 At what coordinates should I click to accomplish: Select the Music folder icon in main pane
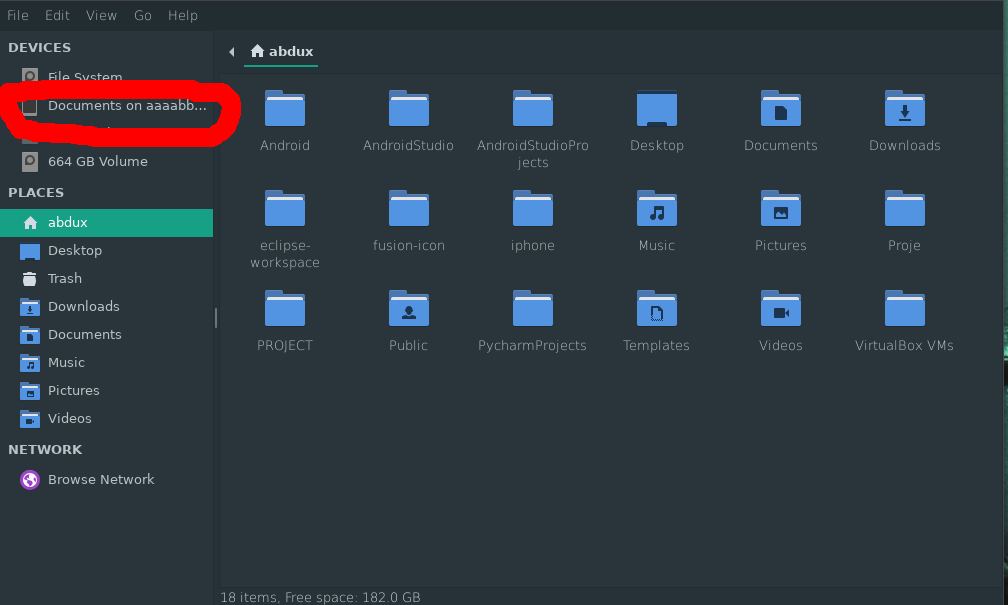tap(656, 208)
